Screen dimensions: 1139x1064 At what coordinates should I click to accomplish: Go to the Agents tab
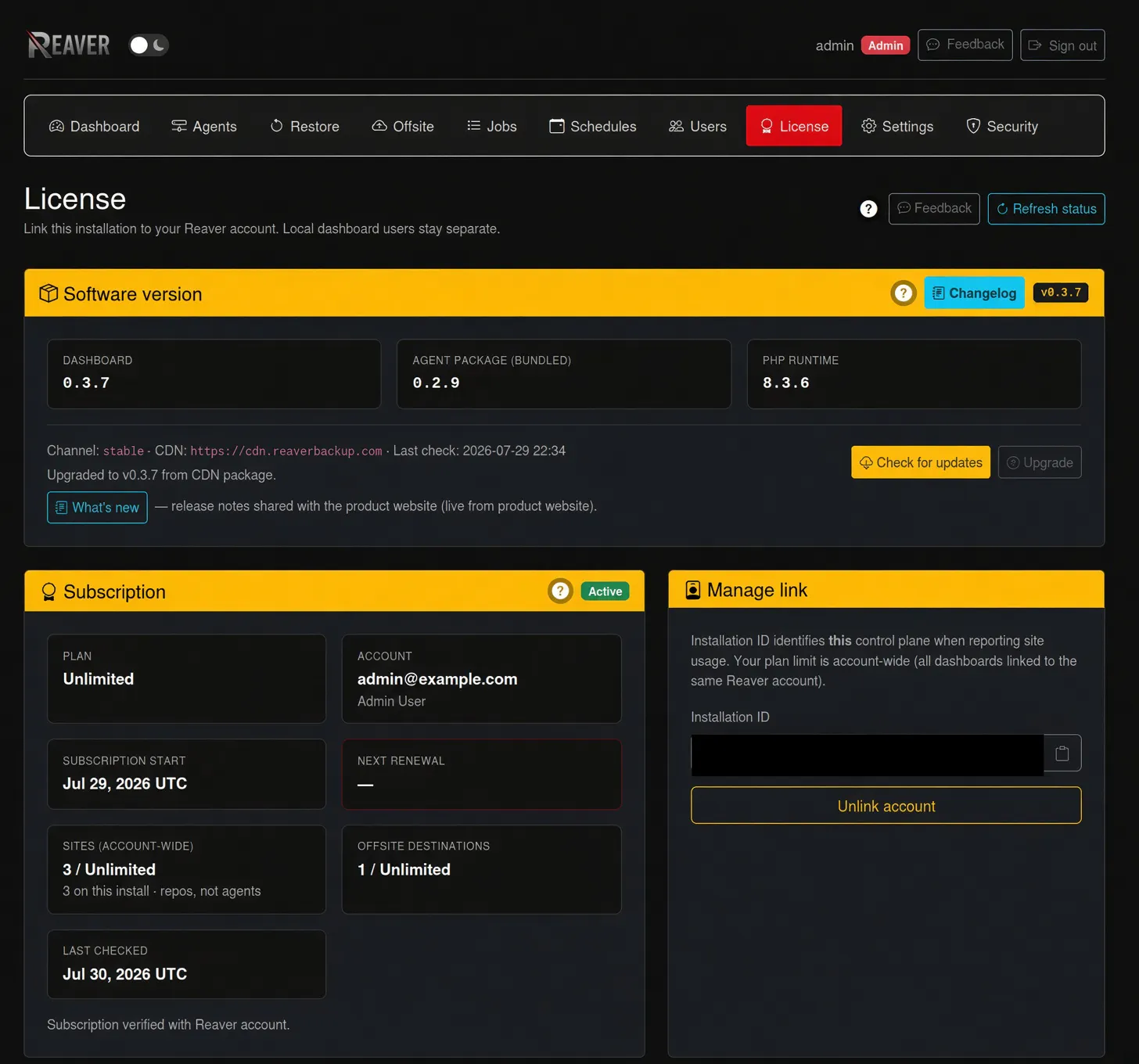[203, 126]
